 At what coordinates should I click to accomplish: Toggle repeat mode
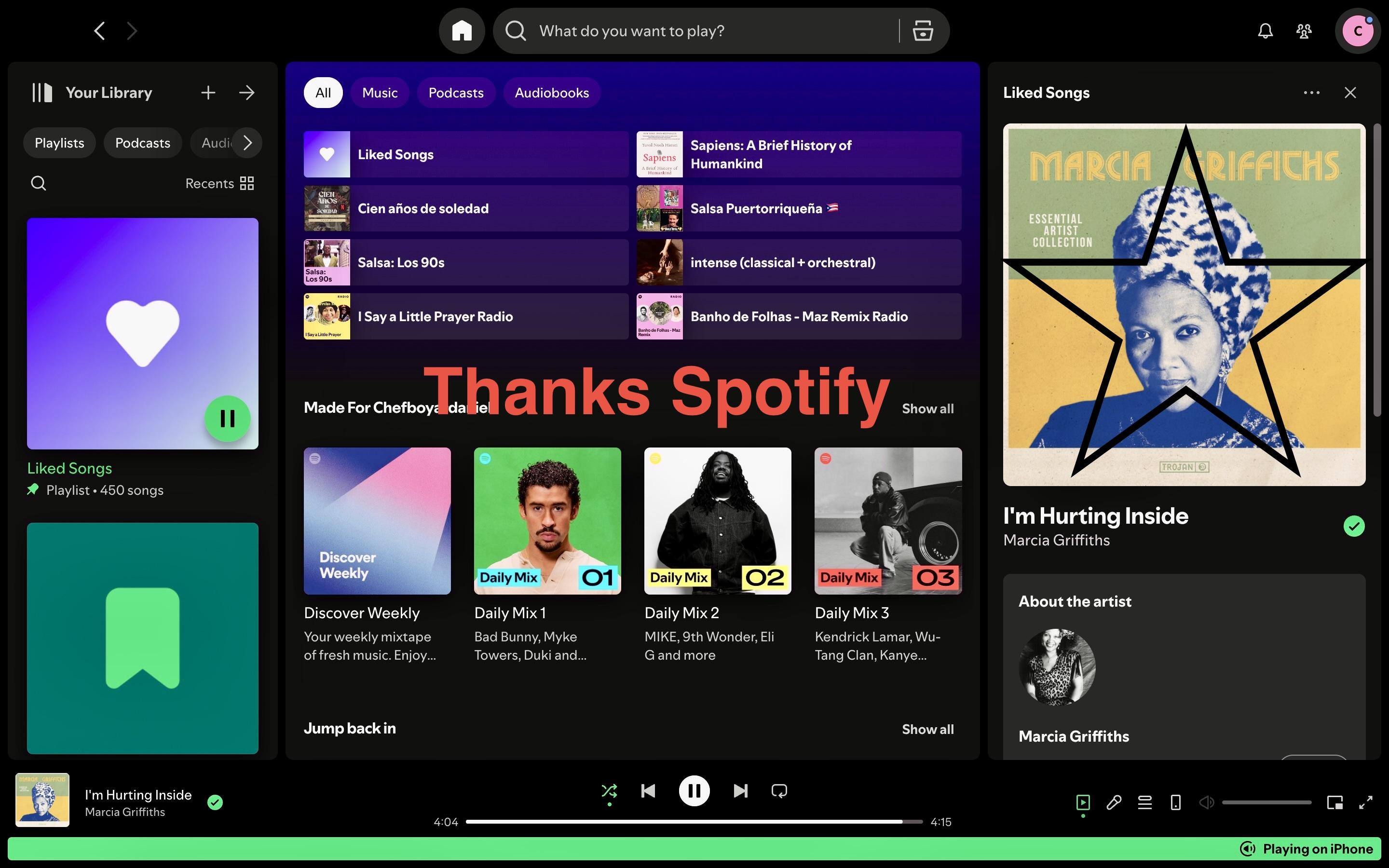(x=779, y=791)
